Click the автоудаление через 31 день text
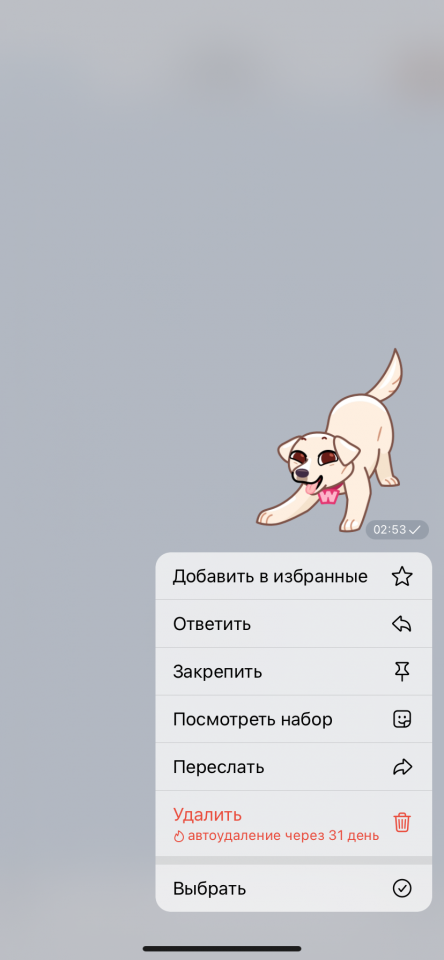This screenshot has height=960, width=444. tap(283, 836)
